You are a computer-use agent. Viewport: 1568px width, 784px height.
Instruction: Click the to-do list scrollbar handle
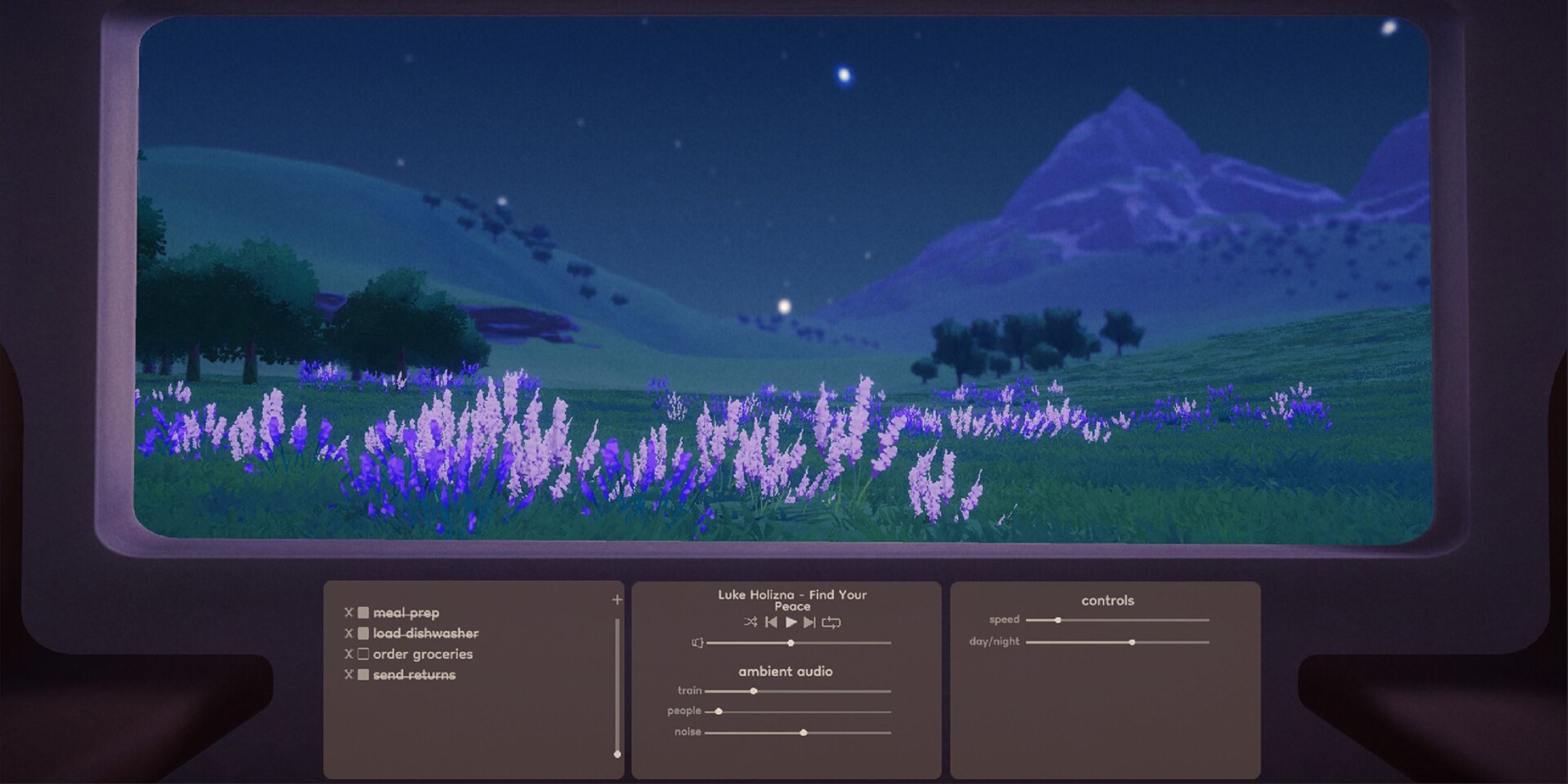[617, 753]
